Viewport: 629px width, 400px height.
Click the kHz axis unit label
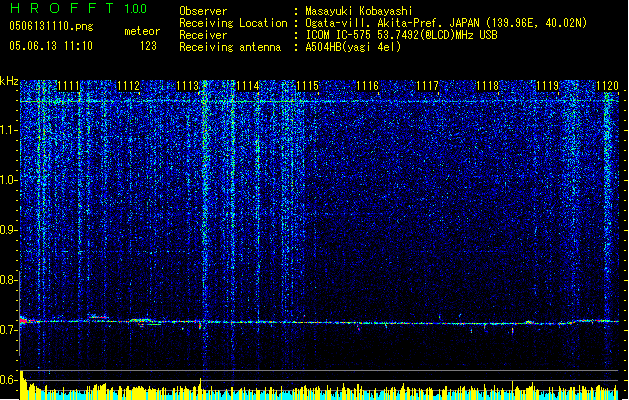pyautogui.click(x=9, y=81)
